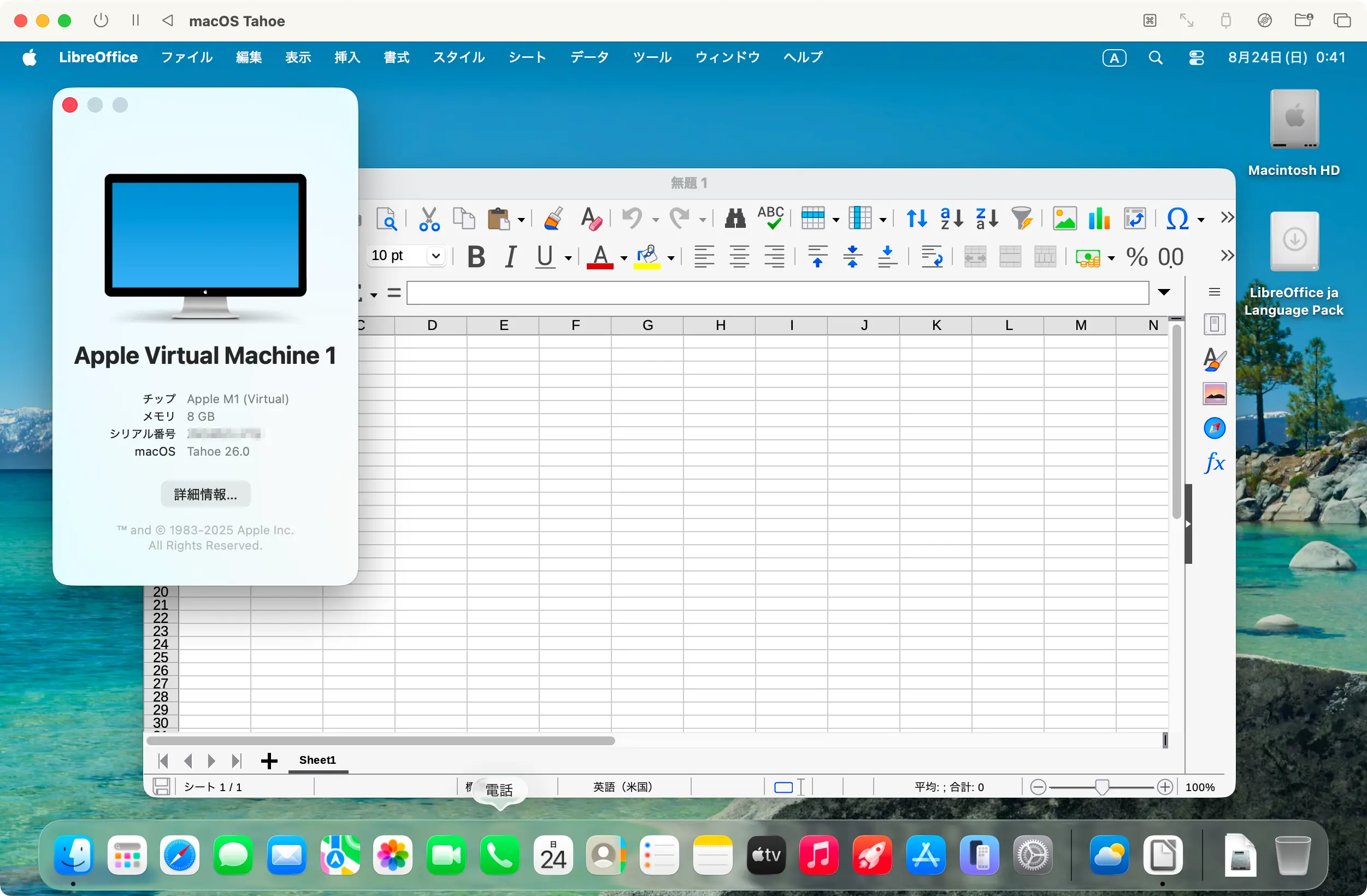Screen dimensions: 1367x896
Task: Toggle Wrap Text button
Action: coord(931,257)
